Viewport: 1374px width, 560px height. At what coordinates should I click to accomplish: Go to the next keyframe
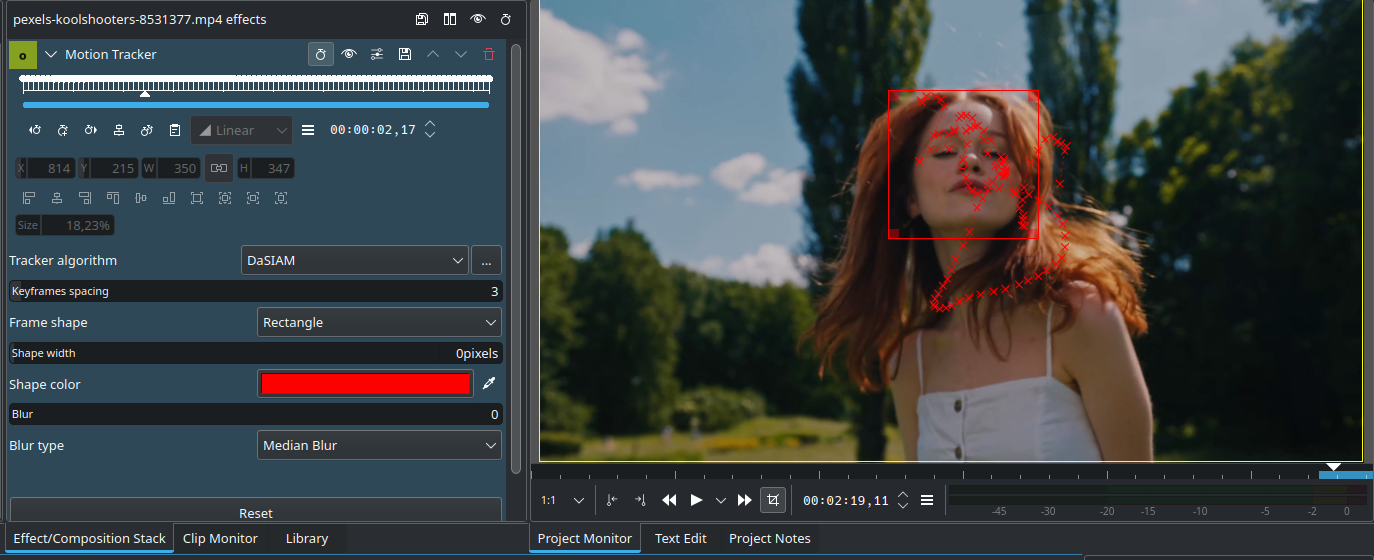point(91,130)
